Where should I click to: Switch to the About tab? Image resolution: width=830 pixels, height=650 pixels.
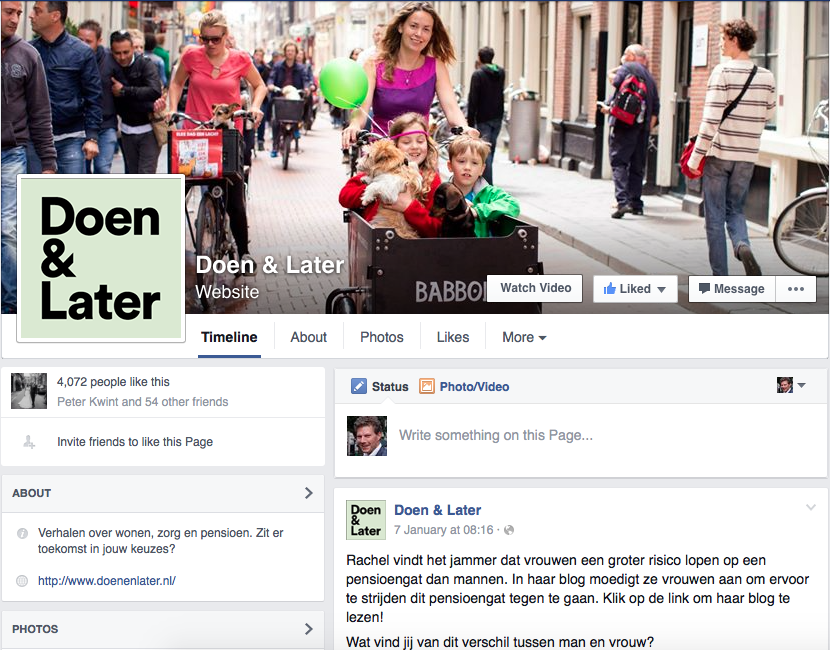[x=309, y=337]
